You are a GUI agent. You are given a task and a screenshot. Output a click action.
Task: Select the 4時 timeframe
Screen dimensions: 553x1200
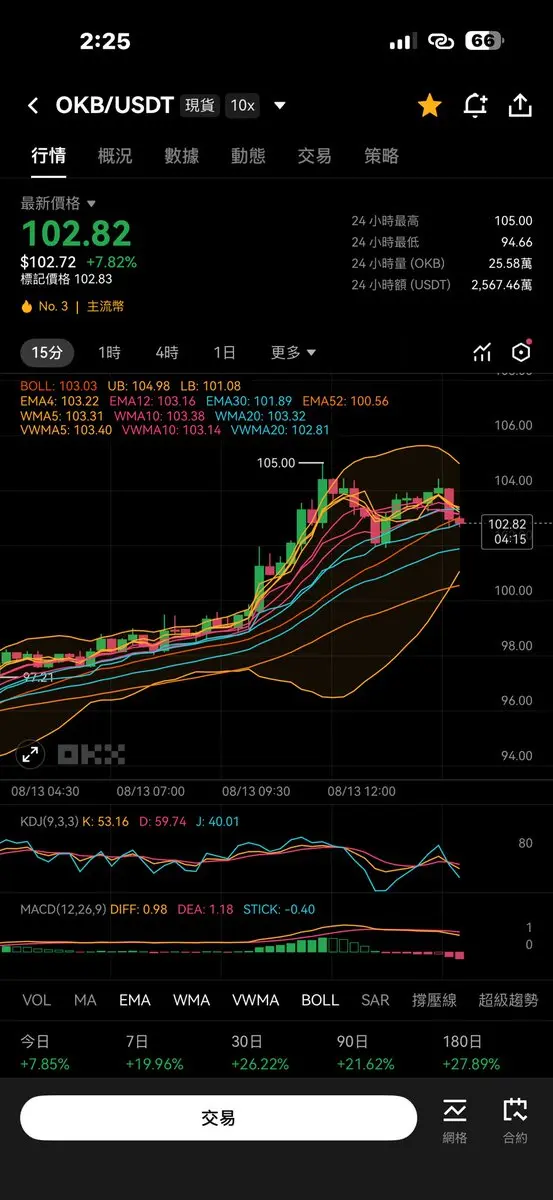click(167, 352)
